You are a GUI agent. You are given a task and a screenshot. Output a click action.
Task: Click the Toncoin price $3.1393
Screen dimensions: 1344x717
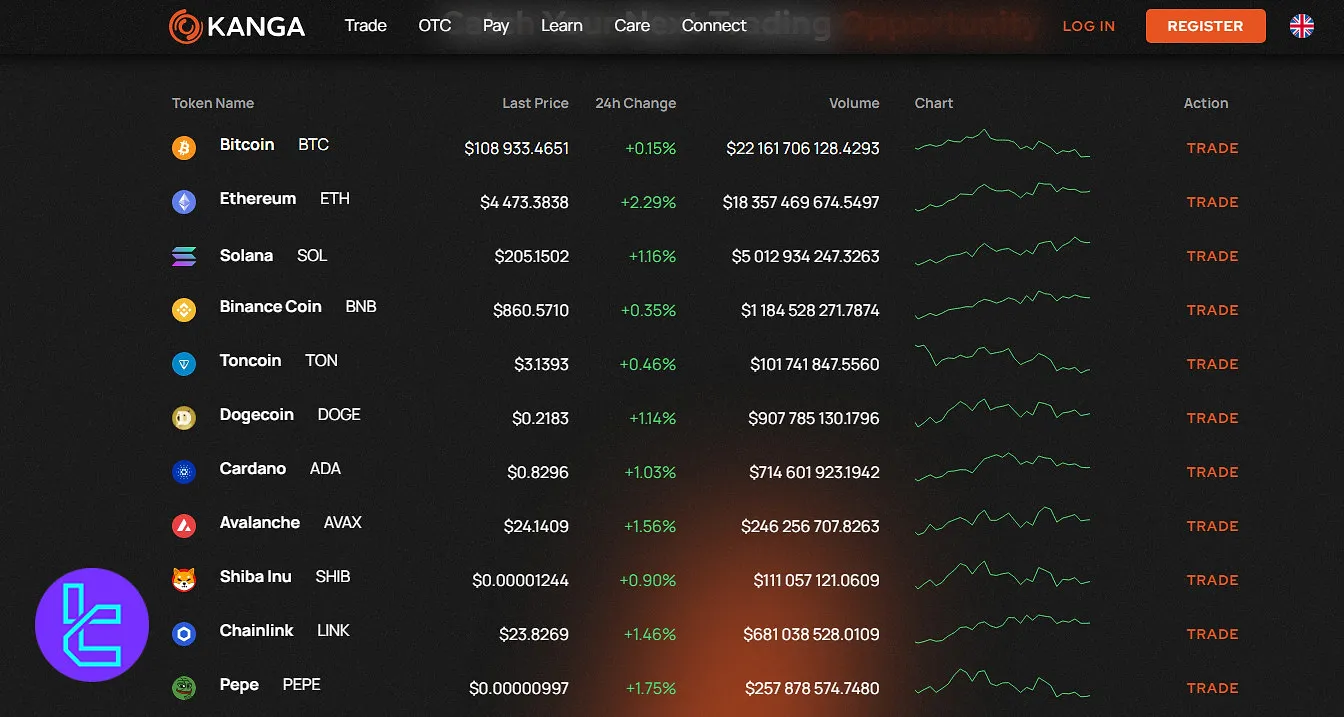(x=541, y=364)
